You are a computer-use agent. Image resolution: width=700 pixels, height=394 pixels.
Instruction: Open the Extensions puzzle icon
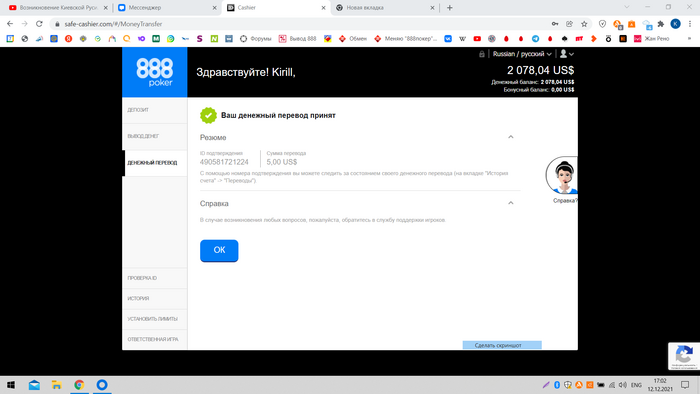(661, 24)
